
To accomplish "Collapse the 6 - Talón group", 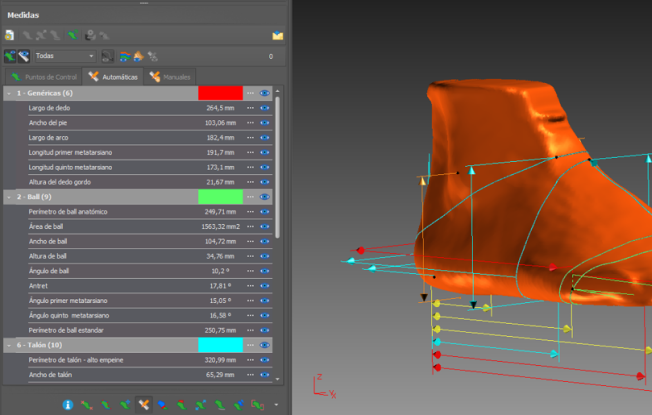I will tap(8, 344).
